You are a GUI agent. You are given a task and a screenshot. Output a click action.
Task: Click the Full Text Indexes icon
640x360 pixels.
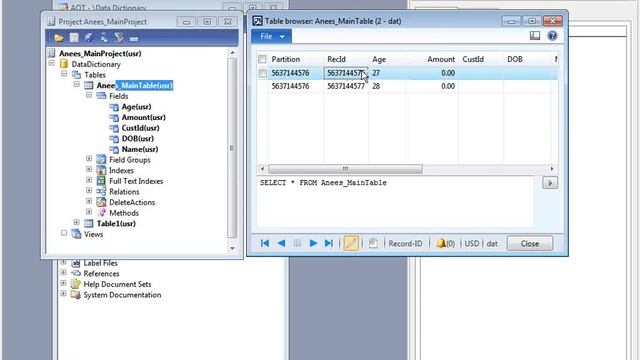(x=101, y=181)
